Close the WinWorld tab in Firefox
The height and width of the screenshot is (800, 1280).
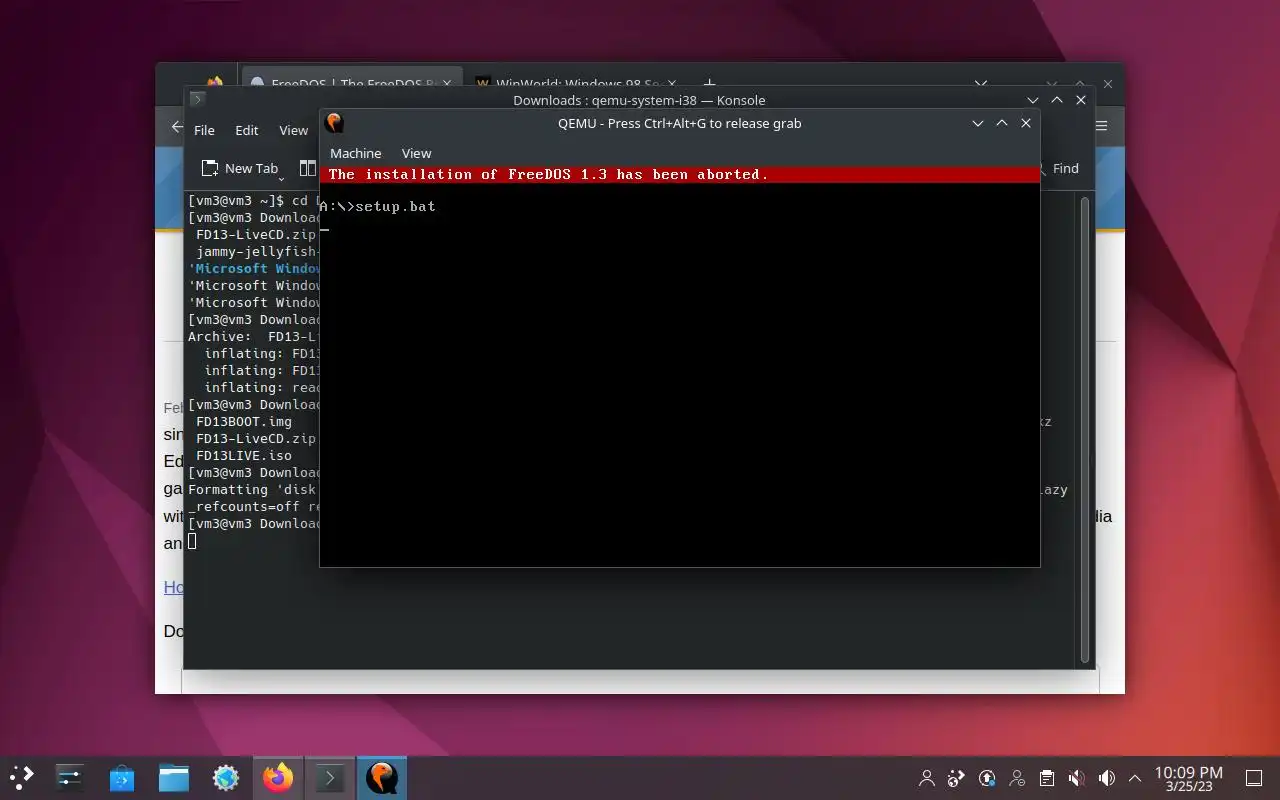point(672,84)
